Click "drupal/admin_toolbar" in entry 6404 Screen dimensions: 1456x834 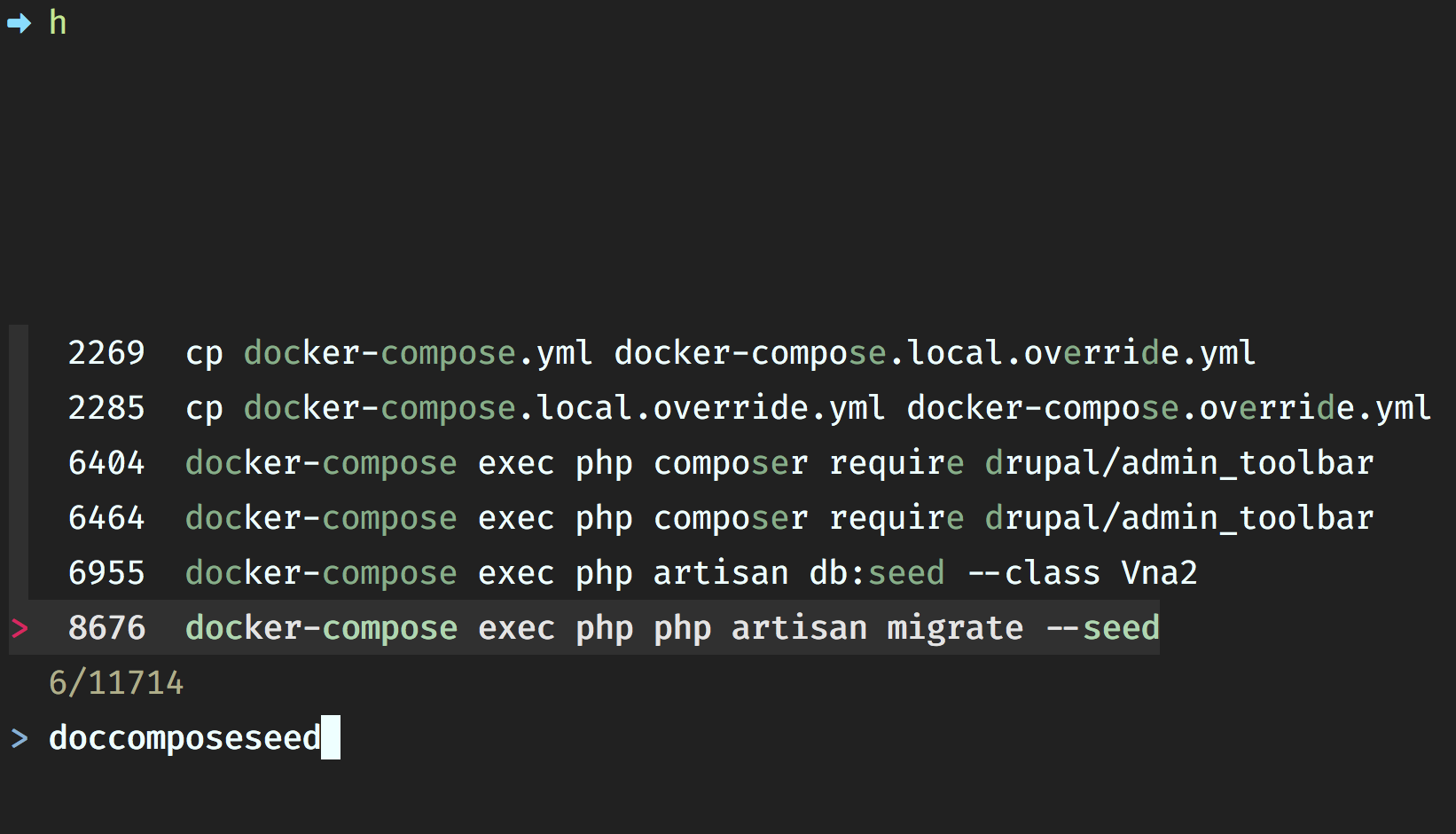1179,463
